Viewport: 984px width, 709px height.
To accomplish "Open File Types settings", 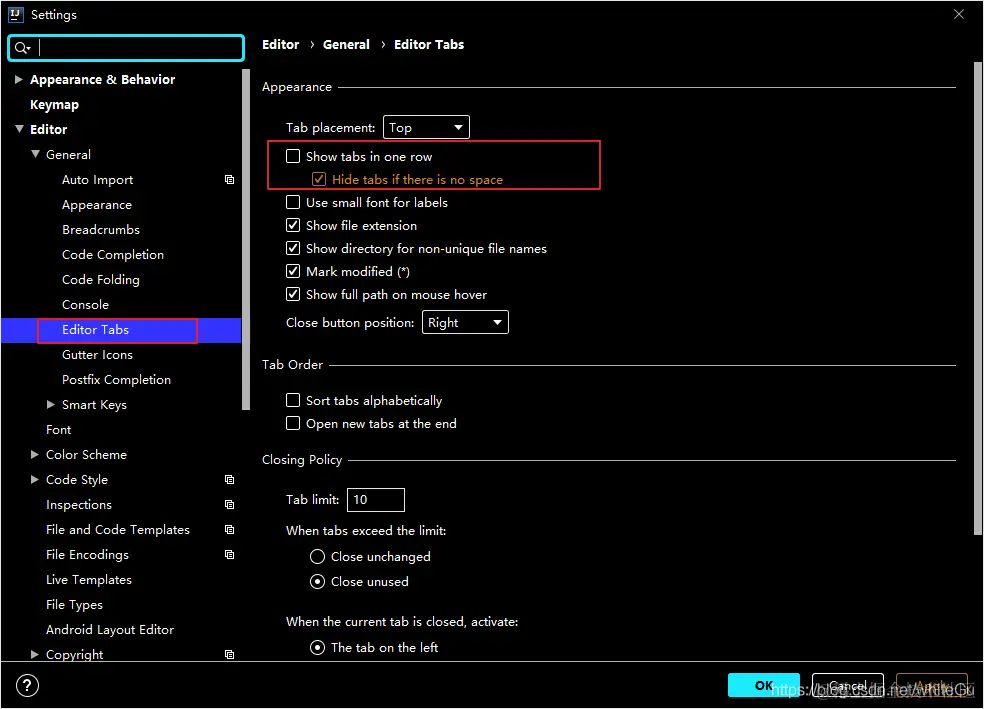I will tap(74, 605).
